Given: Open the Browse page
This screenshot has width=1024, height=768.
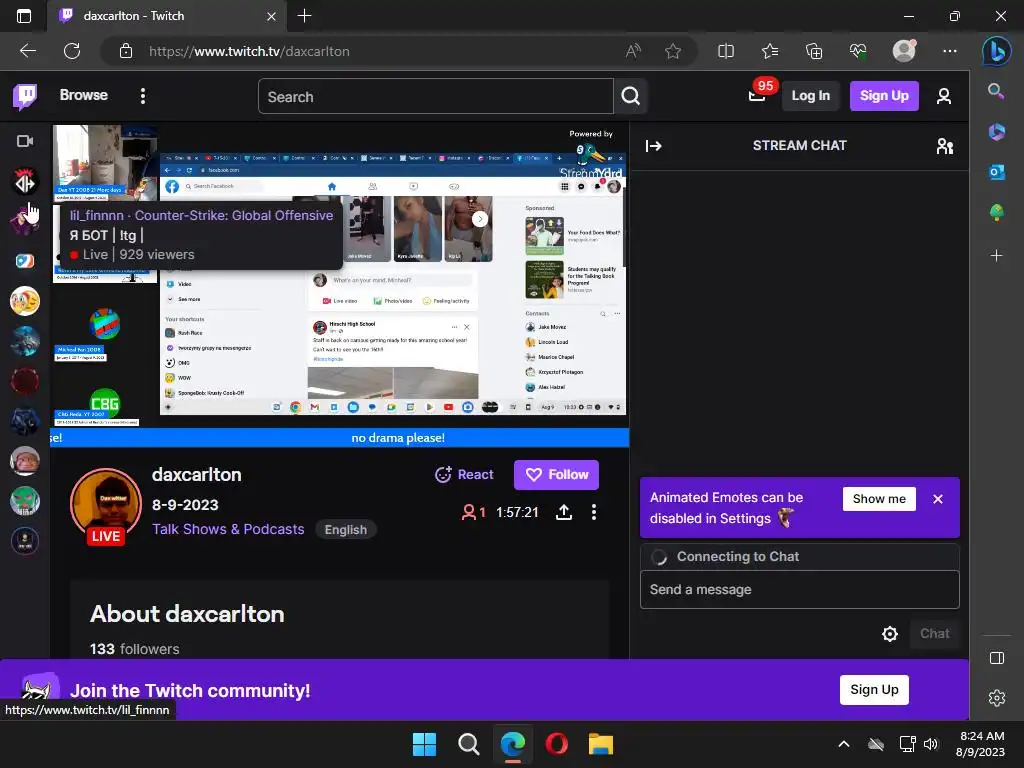Looking at the screenshot, I should [84, 95].
